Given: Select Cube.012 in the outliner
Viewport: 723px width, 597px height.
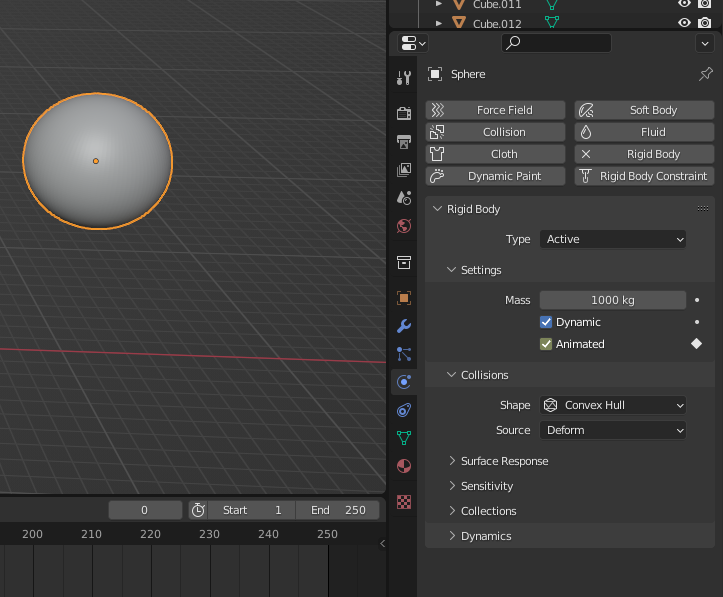Looking at the screenshot, I should click(x=497, y=24).
